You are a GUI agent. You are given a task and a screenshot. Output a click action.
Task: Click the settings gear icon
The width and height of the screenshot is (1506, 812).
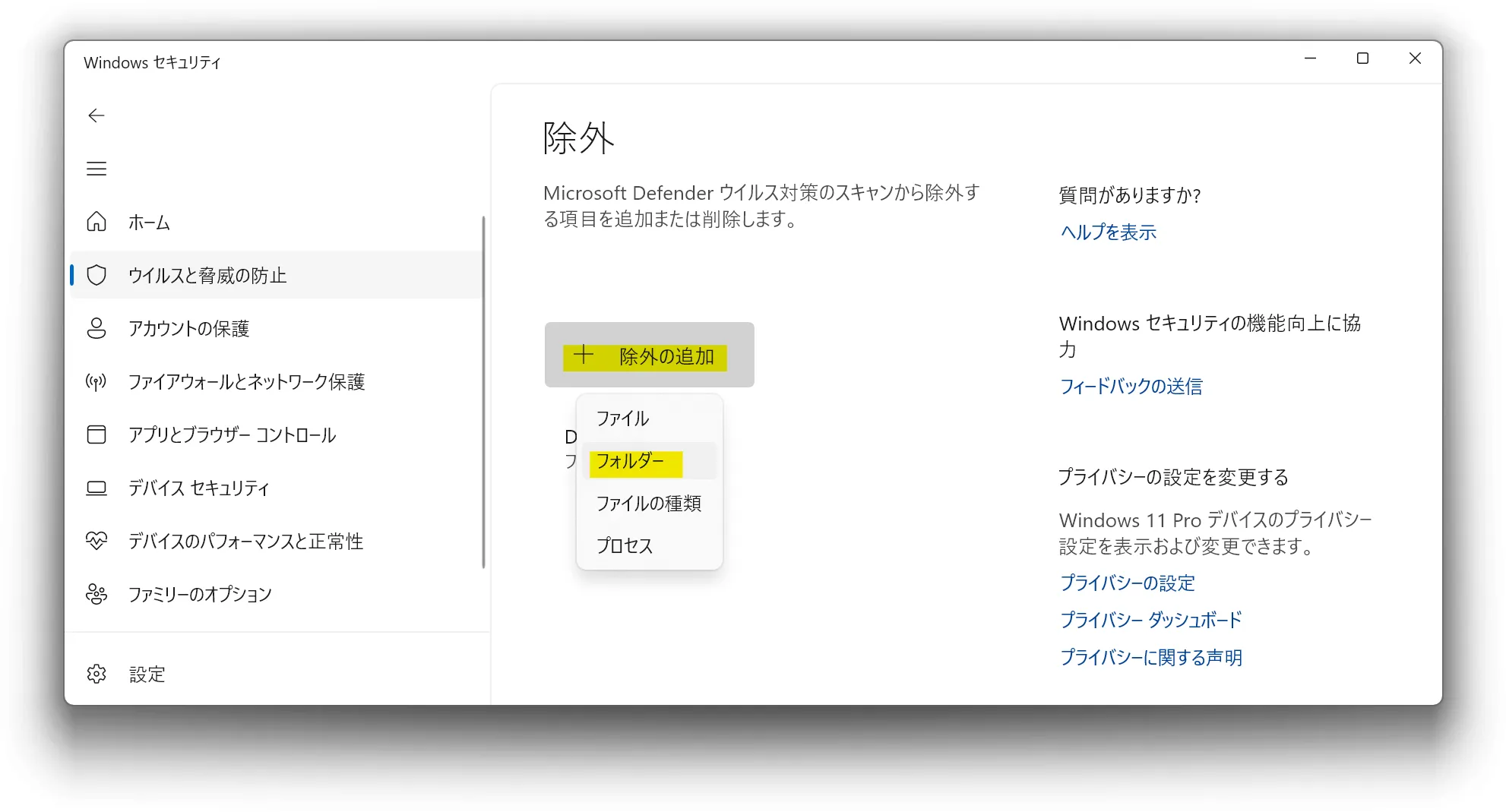point(96,674)
